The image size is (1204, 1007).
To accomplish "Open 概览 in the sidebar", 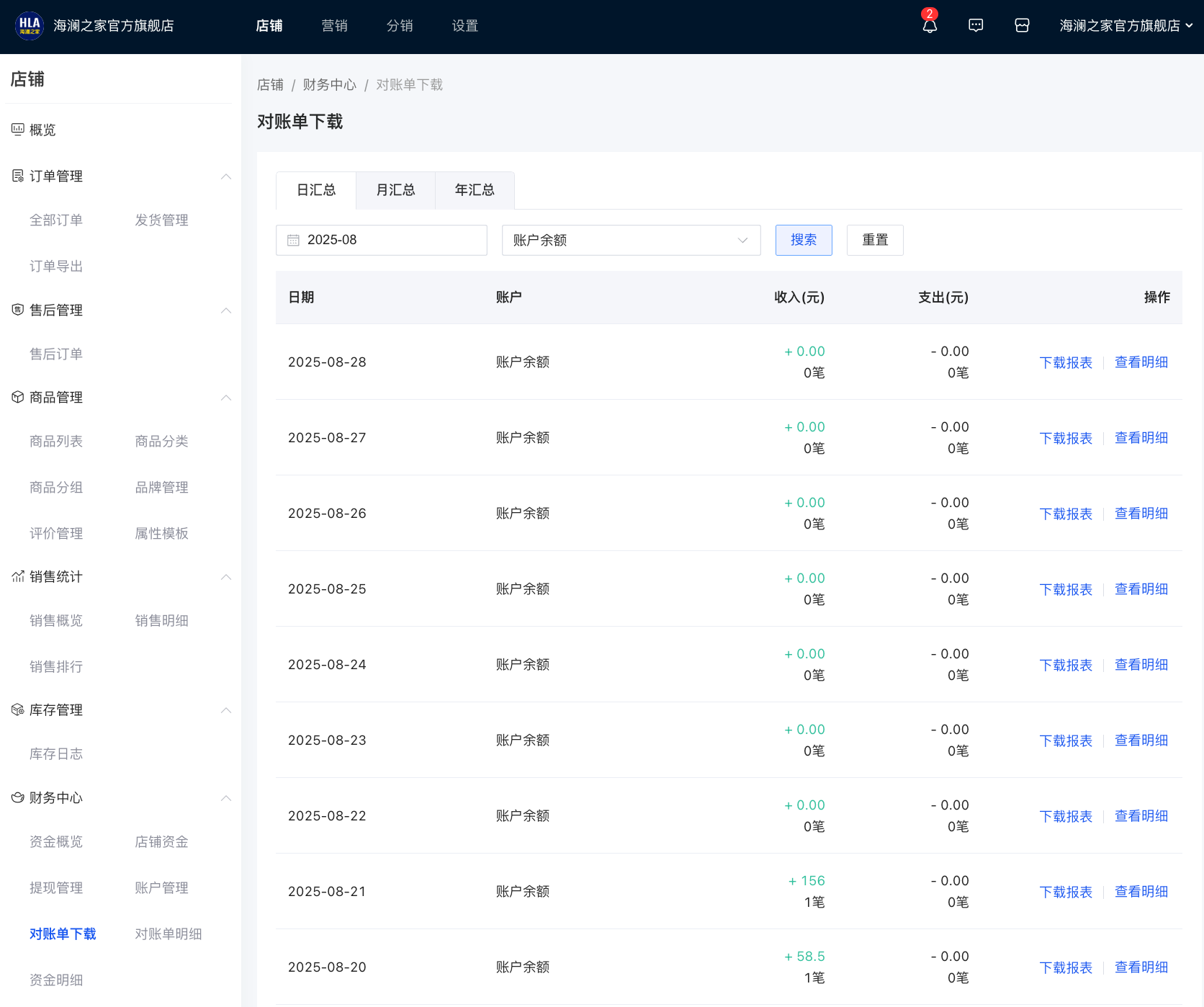I will point(42,130).
